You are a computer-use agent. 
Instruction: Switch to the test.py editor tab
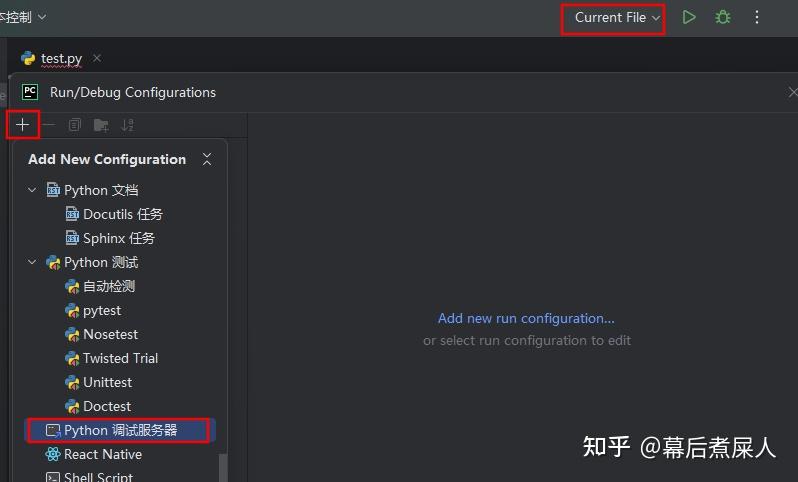point(60,59)
